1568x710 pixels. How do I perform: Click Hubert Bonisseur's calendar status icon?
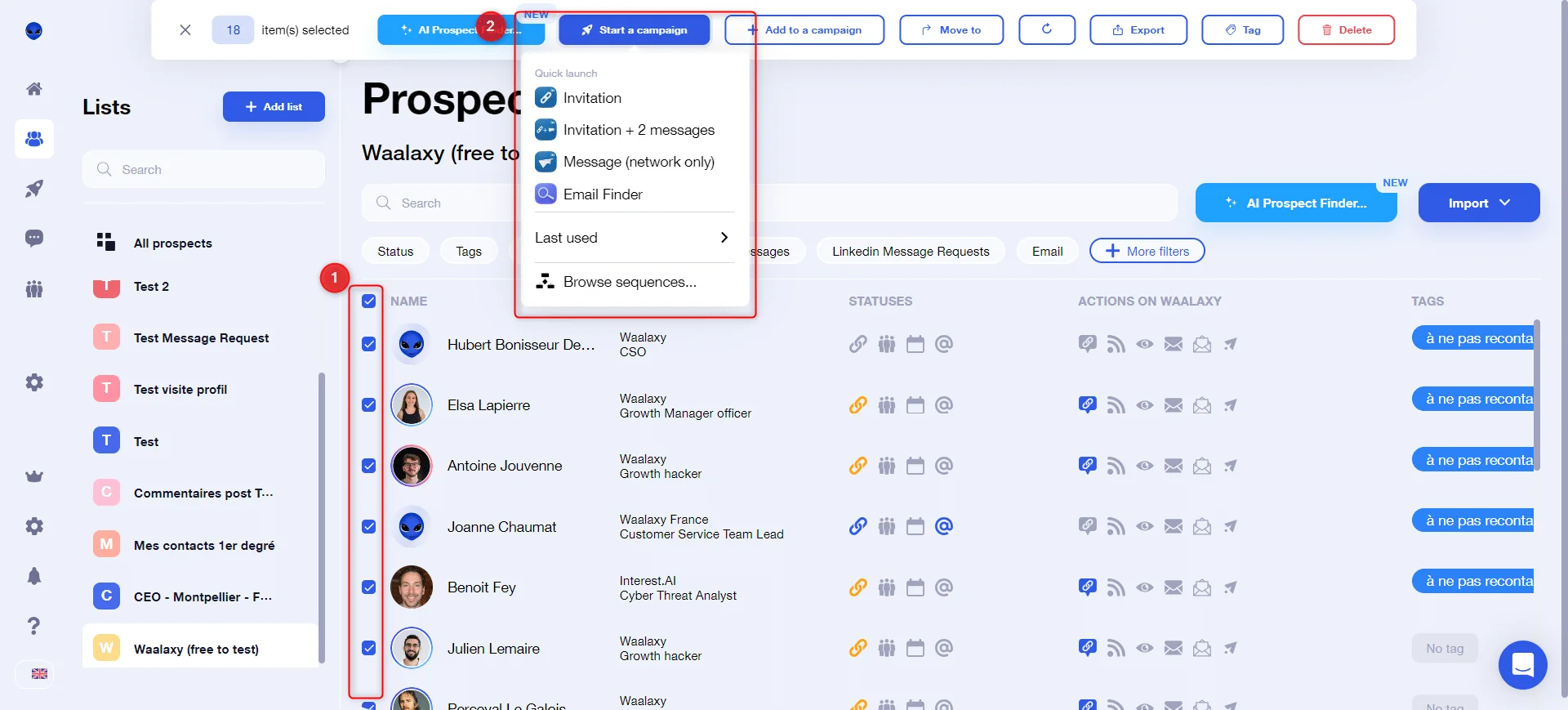[915, 345]
